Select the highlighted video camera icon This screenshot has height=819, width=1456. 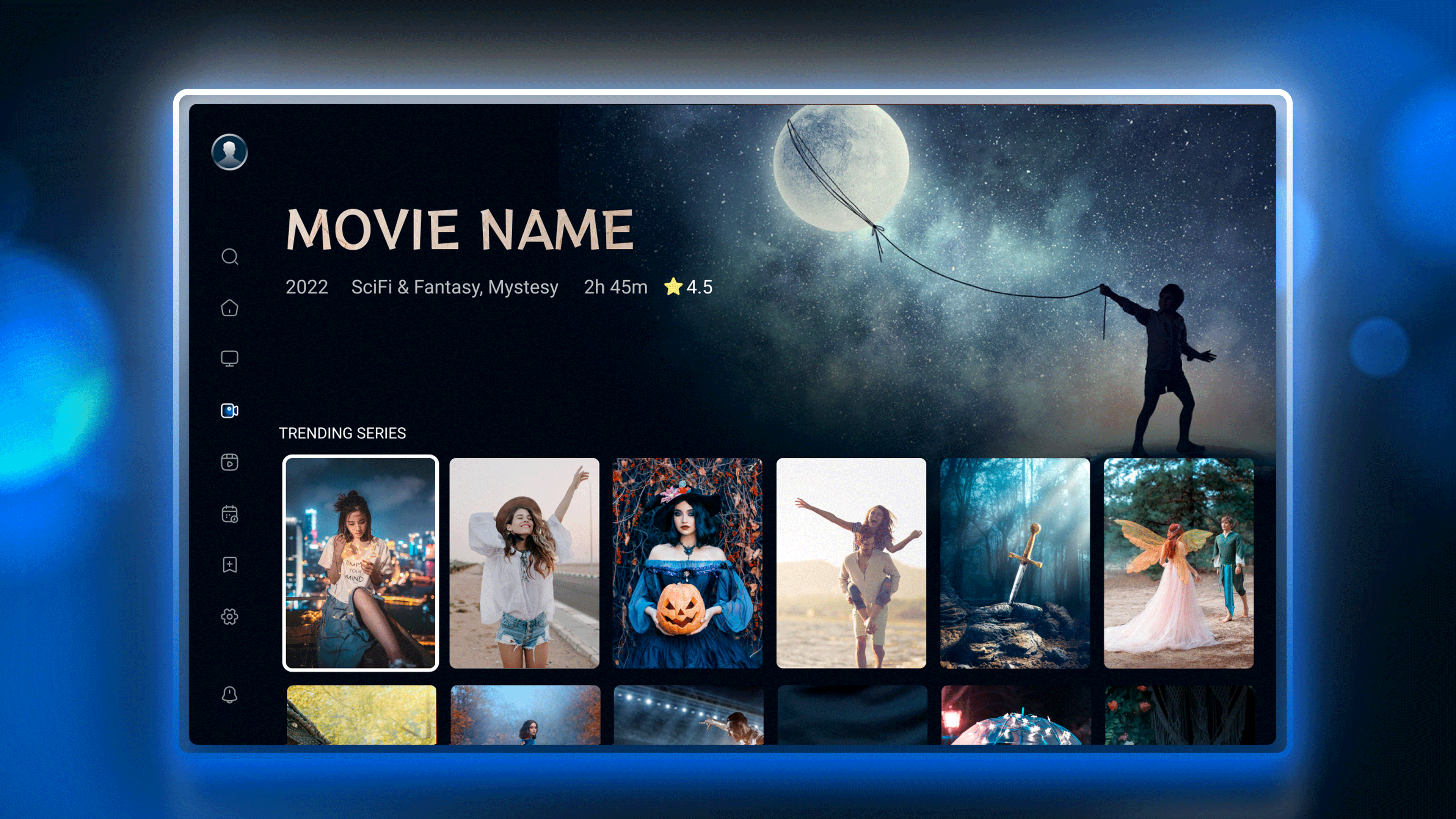point(229,410)
